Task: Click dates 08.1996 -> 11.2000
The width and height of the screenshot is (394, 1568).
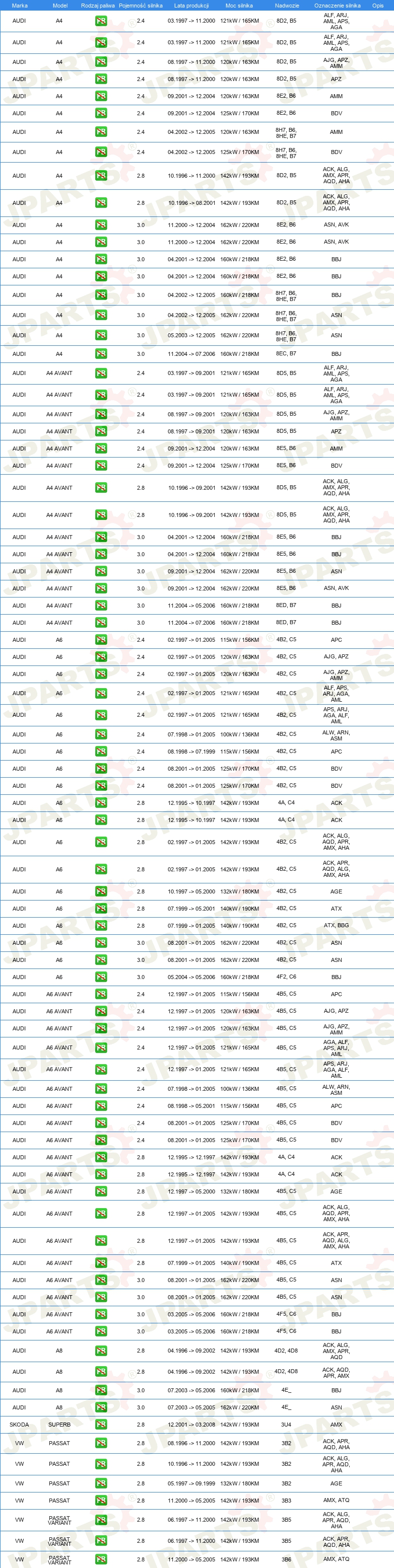Action: pos(191,1443)
